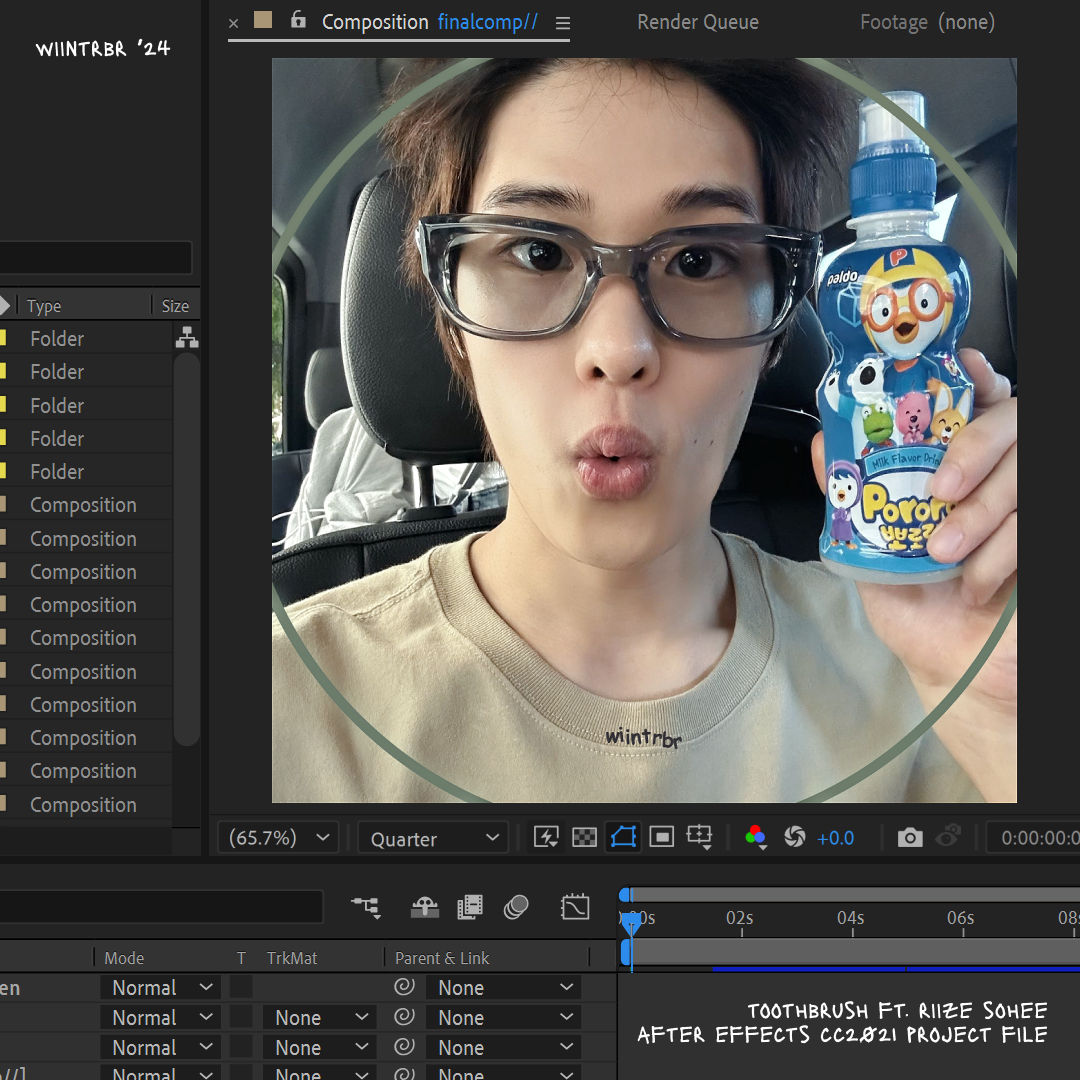This screenshot has height=1080, width=1080.
Task: Open Parent None dropdown on 'en' layer
Action: 503,988
